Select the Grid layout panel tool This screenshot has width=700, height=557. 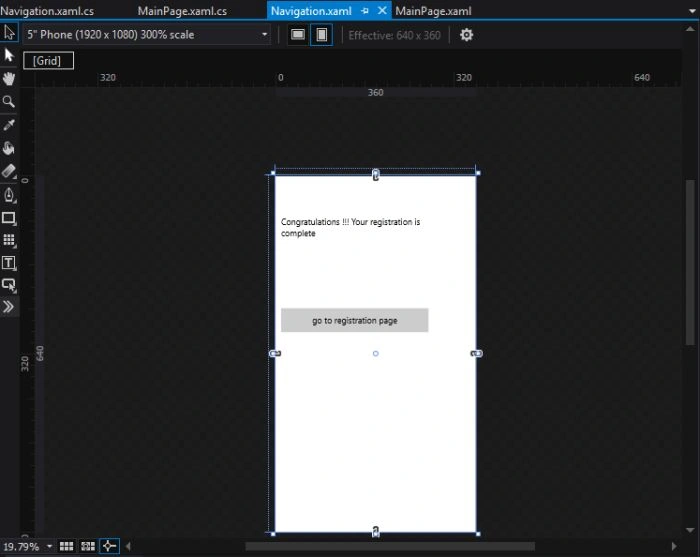9,240
